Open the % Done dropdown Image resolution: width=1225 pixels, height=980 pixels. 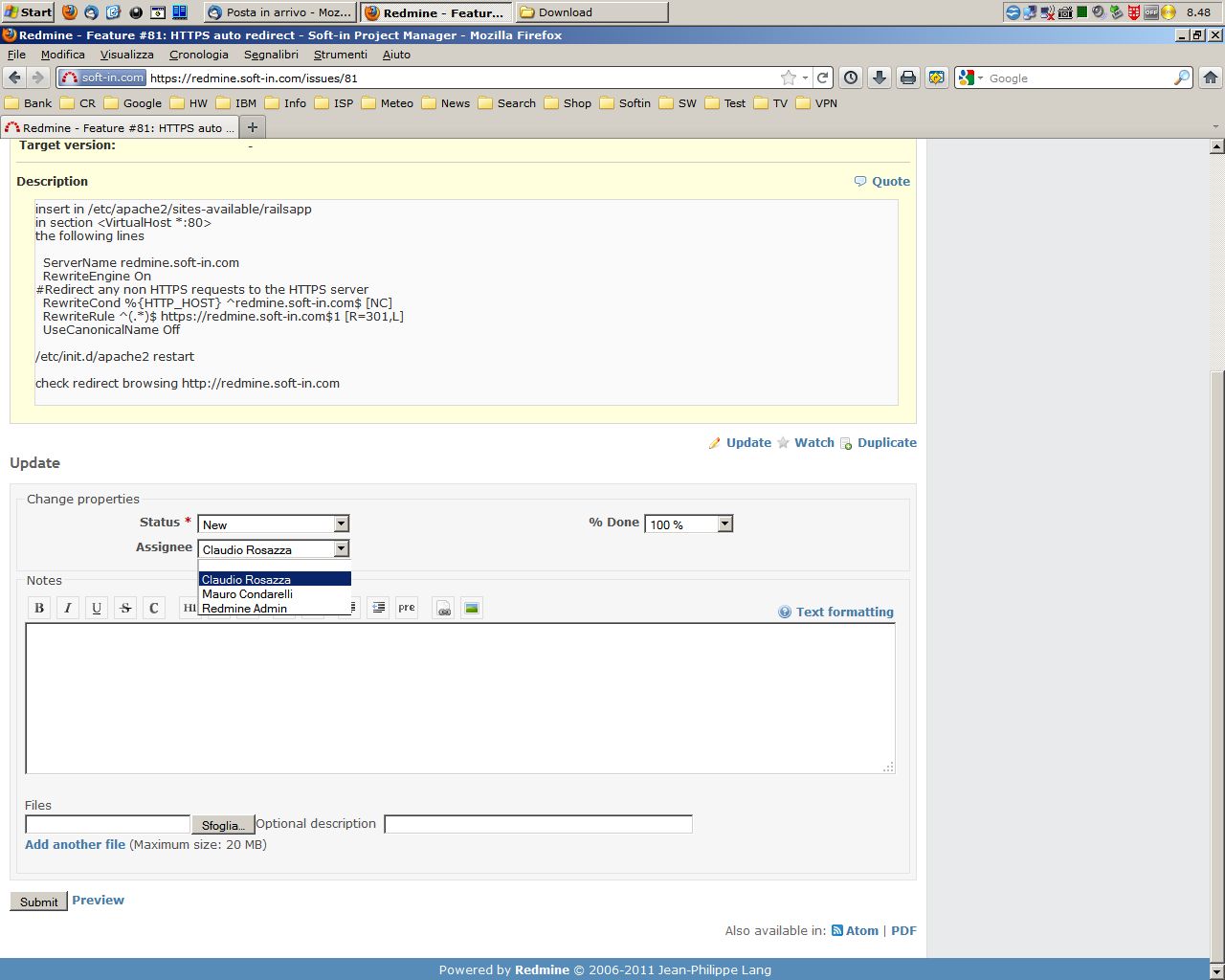(x=688, y=523)
